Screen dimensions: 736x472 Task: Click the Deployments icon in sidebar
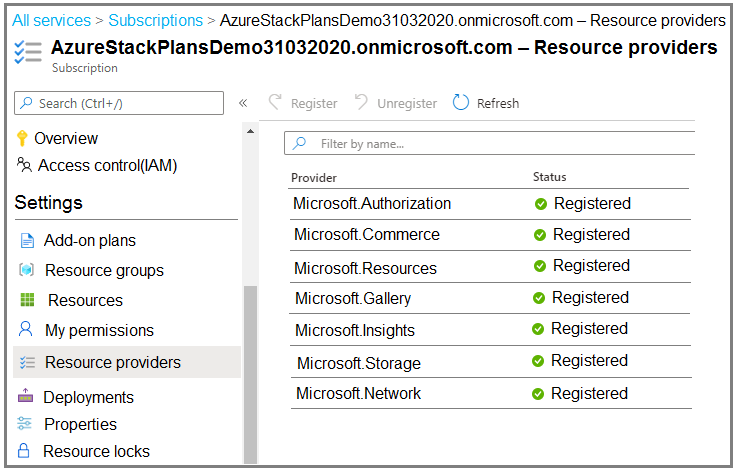pos(25,397)
